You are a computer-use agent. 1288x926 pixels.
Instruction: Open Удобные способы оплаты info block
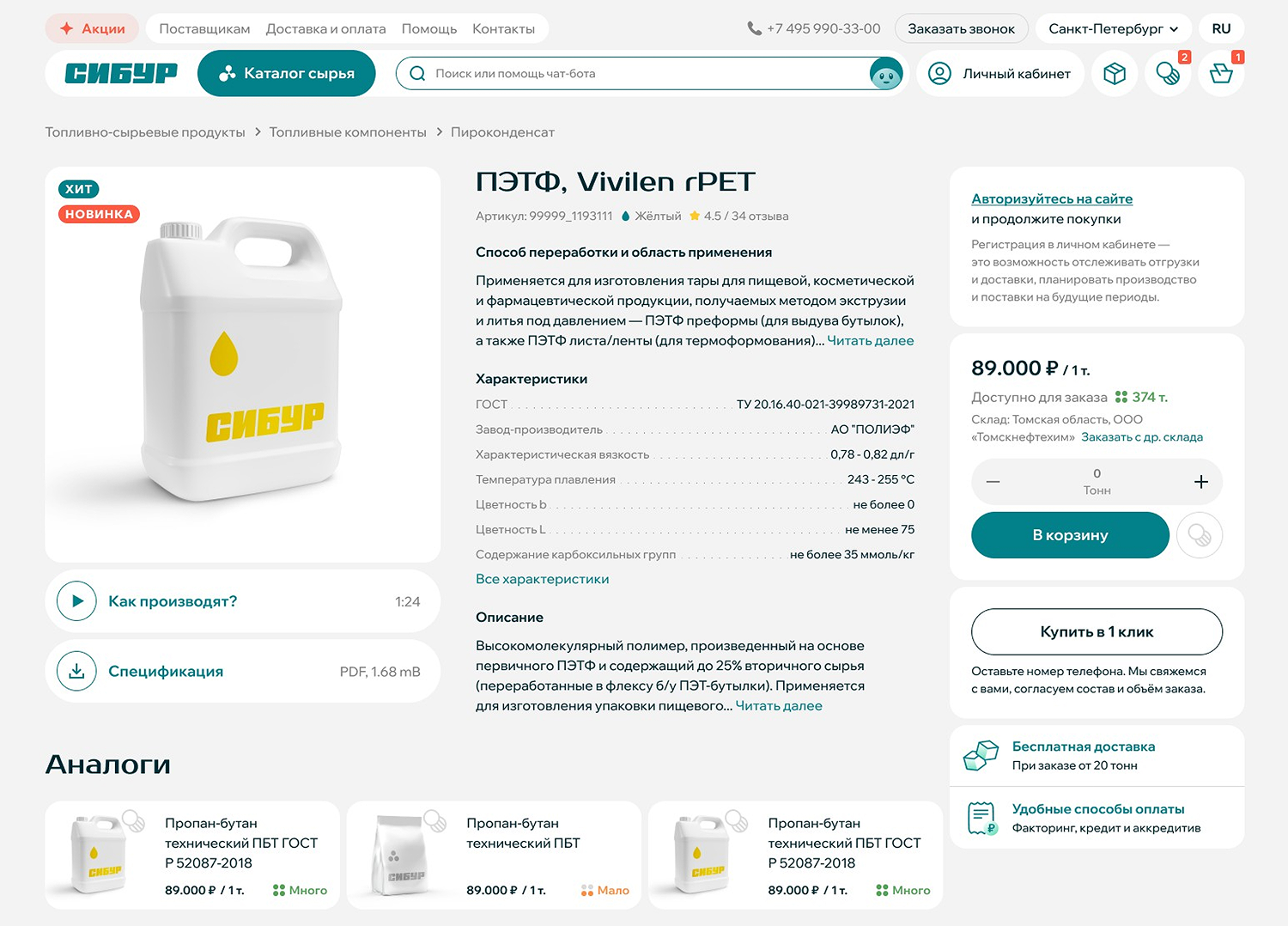point(1097,819)
